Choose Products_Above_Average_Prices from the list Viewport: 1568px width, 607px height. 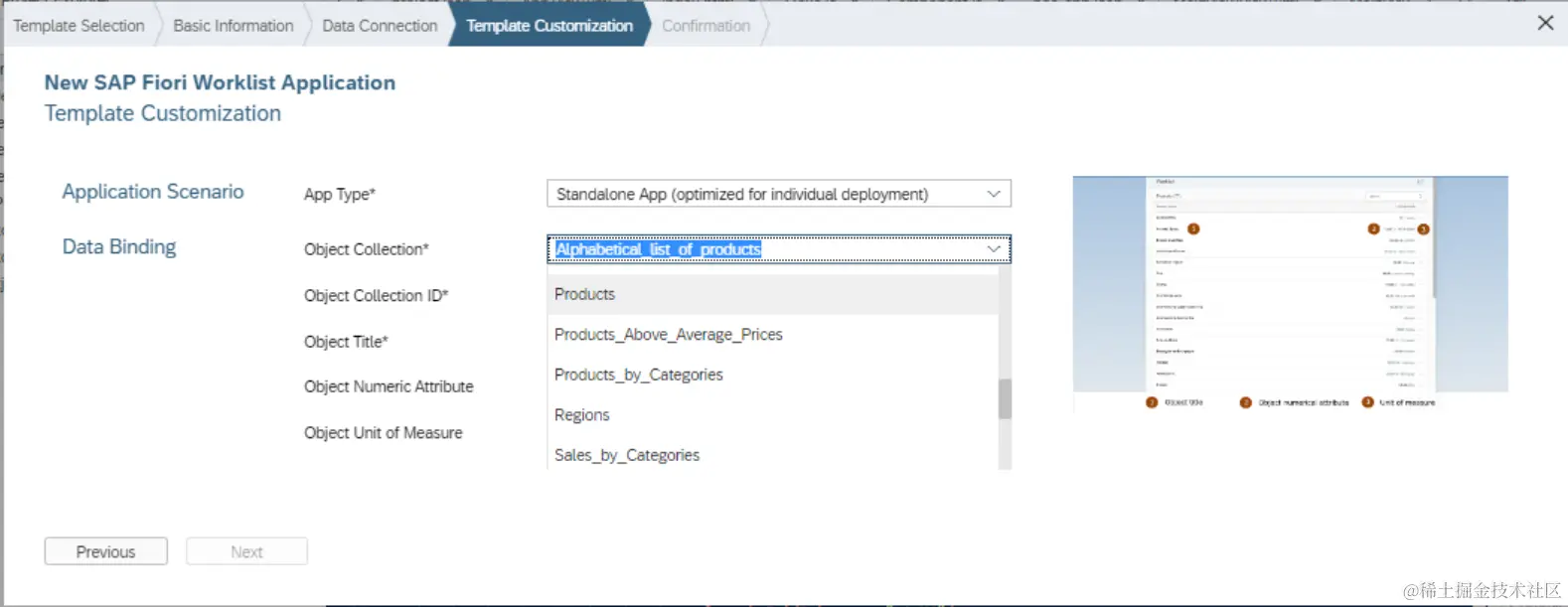click(x=773, y=335)
